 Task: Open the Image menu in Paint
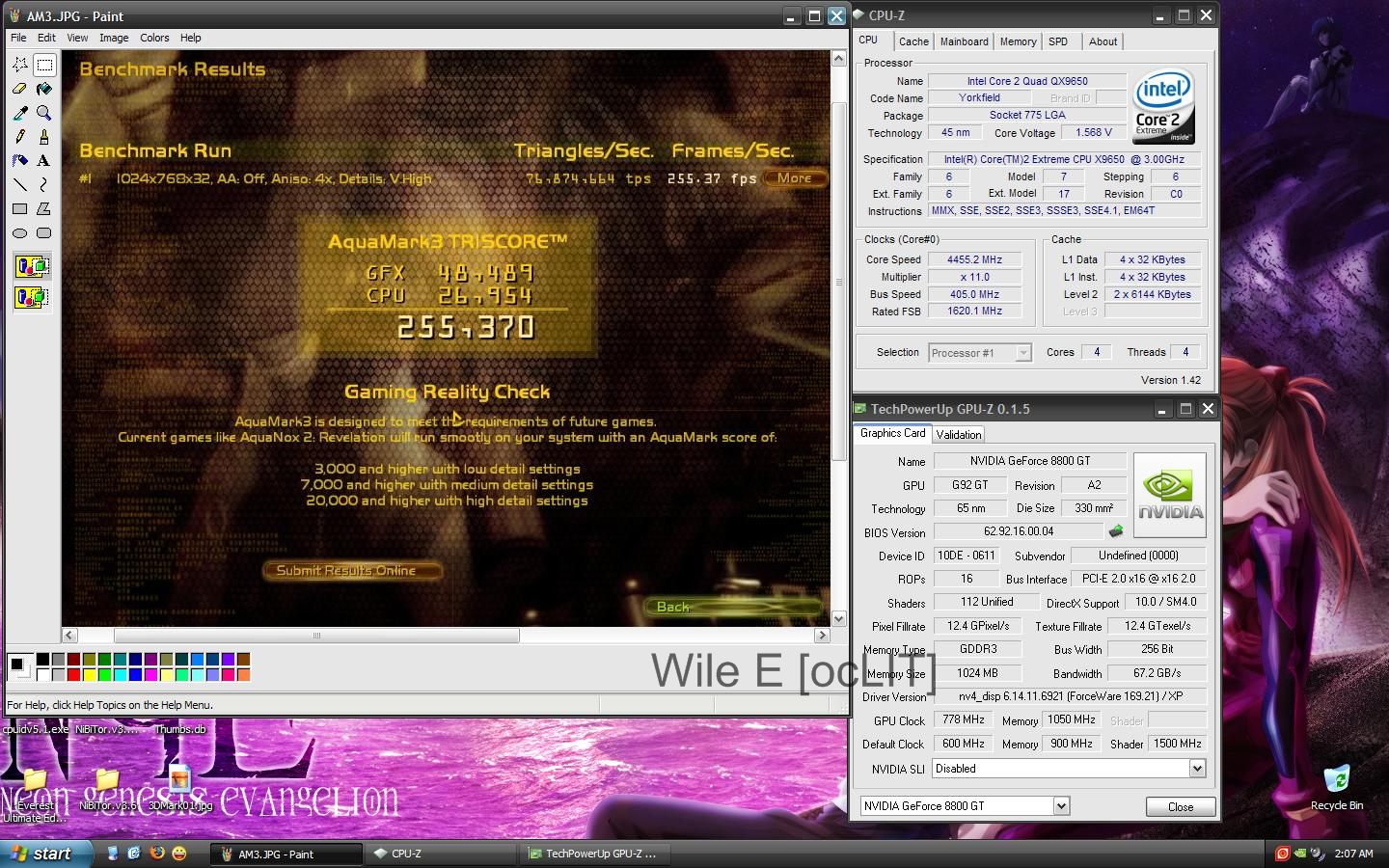[114, 38]
